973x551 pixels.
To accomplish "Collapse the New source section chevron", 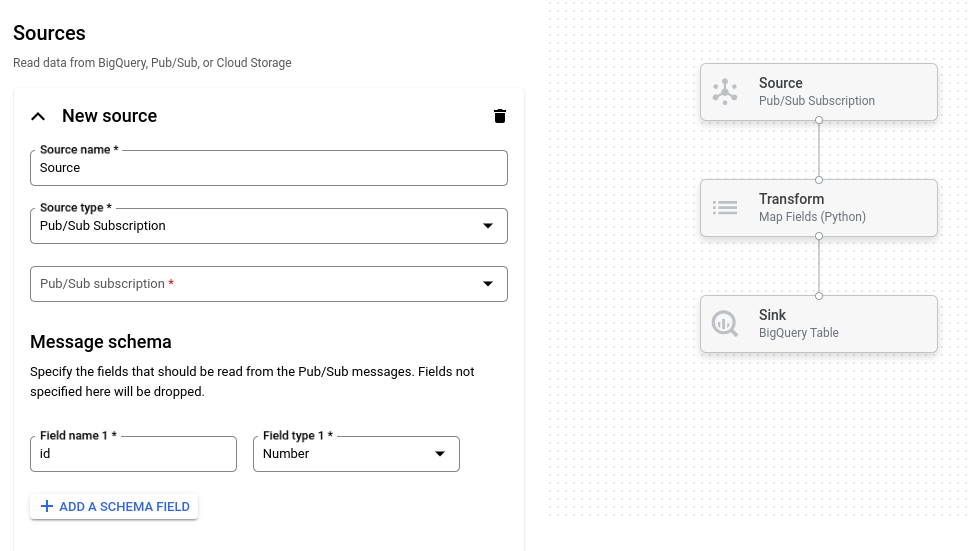I will [x=38, y=116].
